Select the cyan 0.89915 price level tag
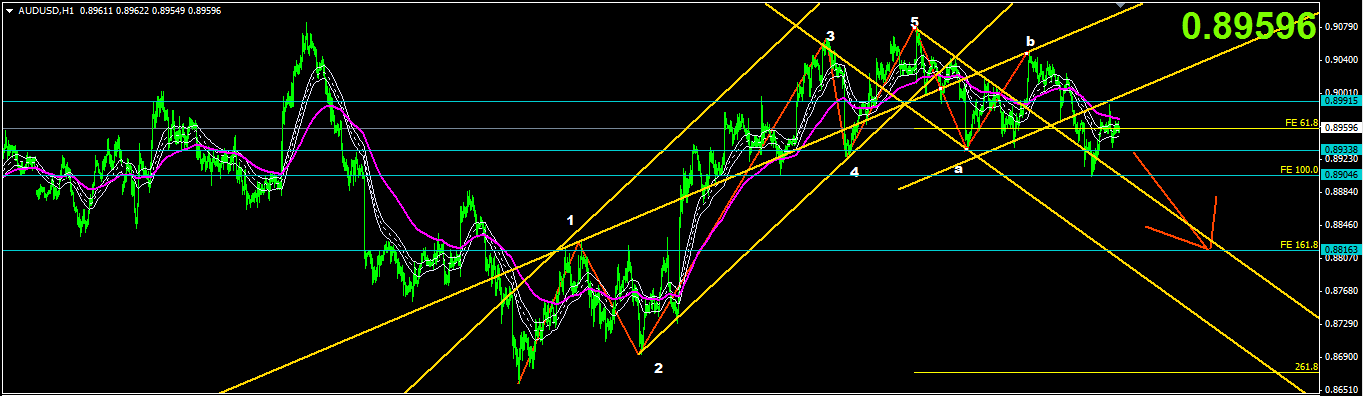This screenshot has height=396, width=1363. point(1340,101)
